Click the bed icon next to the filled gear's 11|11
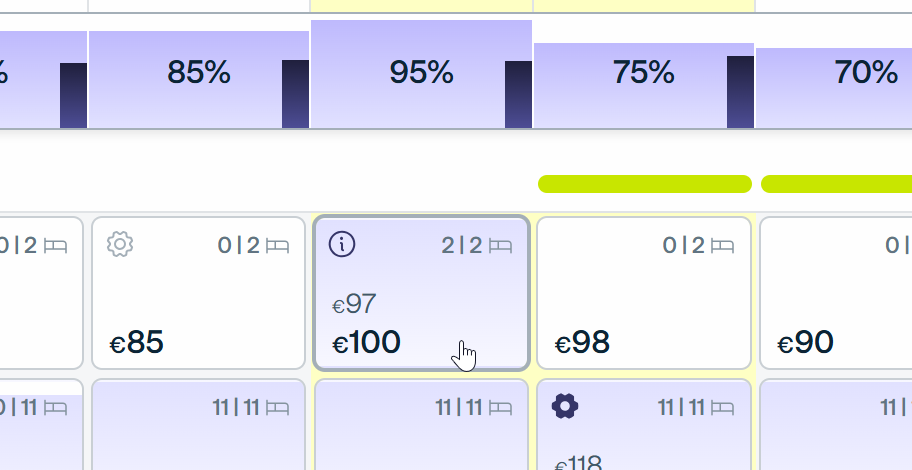Viewport: 912px width, 470px height. pos(722,409)
